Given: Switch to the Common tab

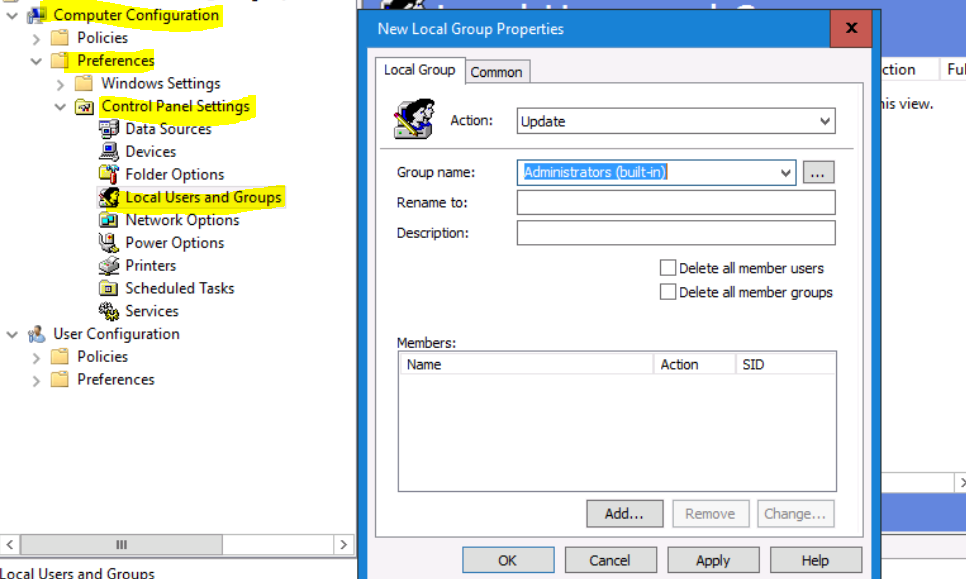Looking at the screenshot, I should (497, 71).
